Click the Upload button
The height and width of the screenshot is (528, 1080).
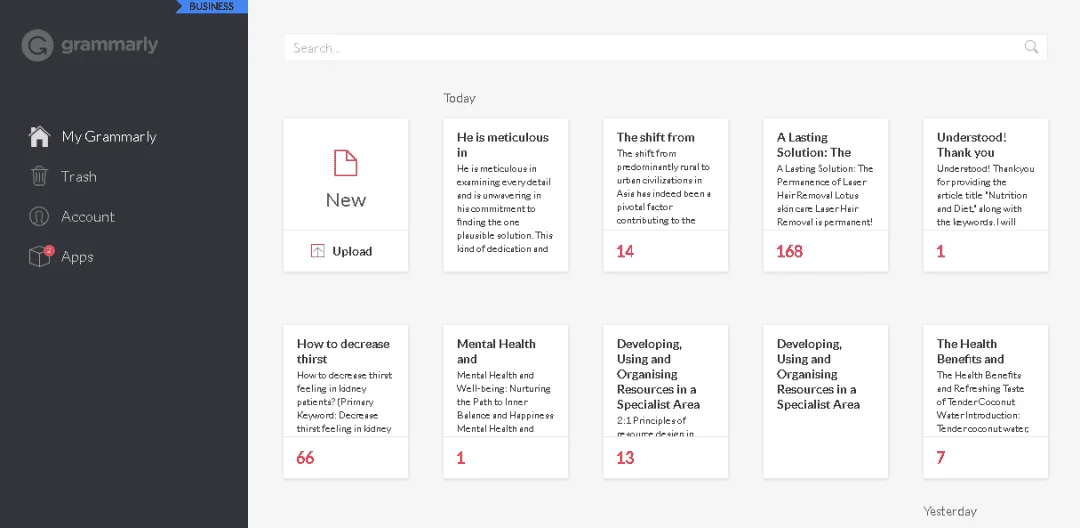point(346,251)
